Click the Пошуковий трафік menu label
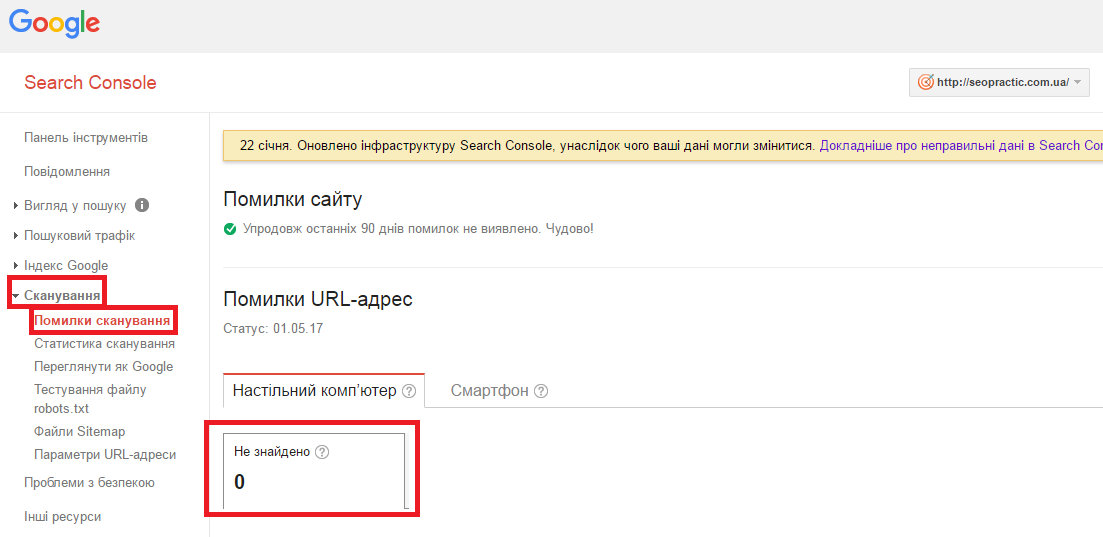The image size is (1103, 537). (79, 236)
